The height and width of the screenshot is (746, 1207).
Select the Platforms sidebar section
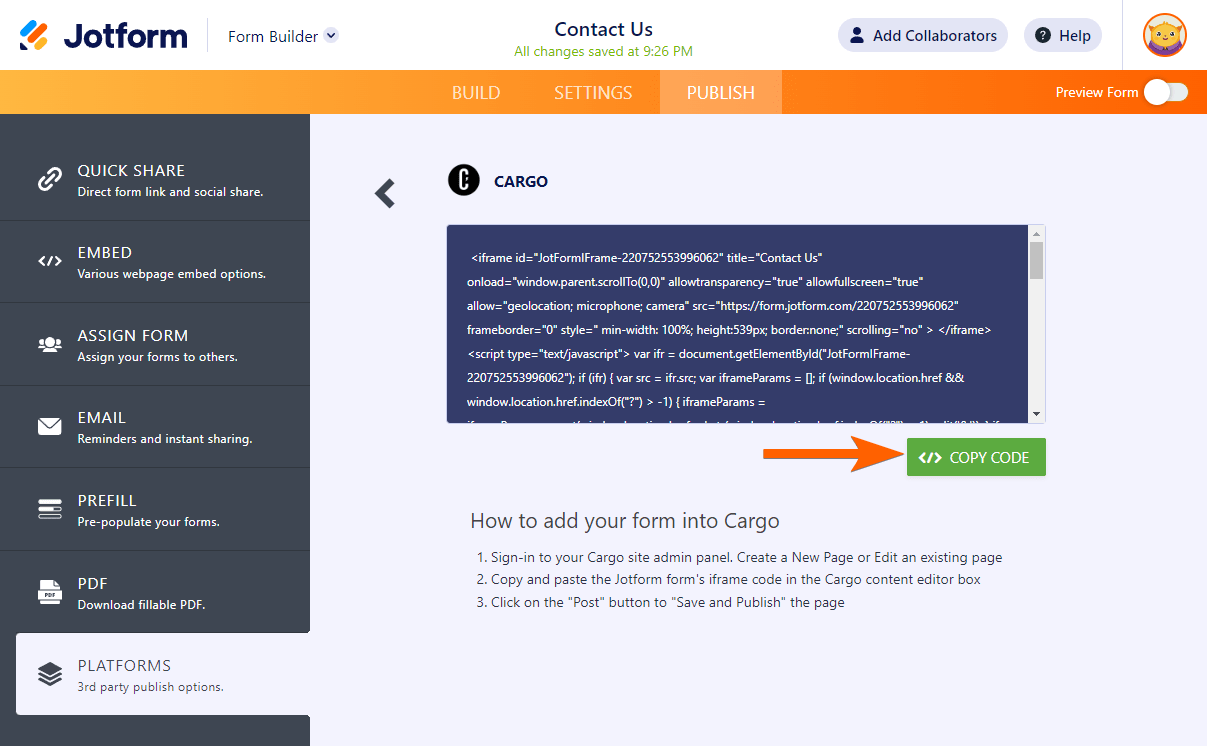[x=163, y=674]
